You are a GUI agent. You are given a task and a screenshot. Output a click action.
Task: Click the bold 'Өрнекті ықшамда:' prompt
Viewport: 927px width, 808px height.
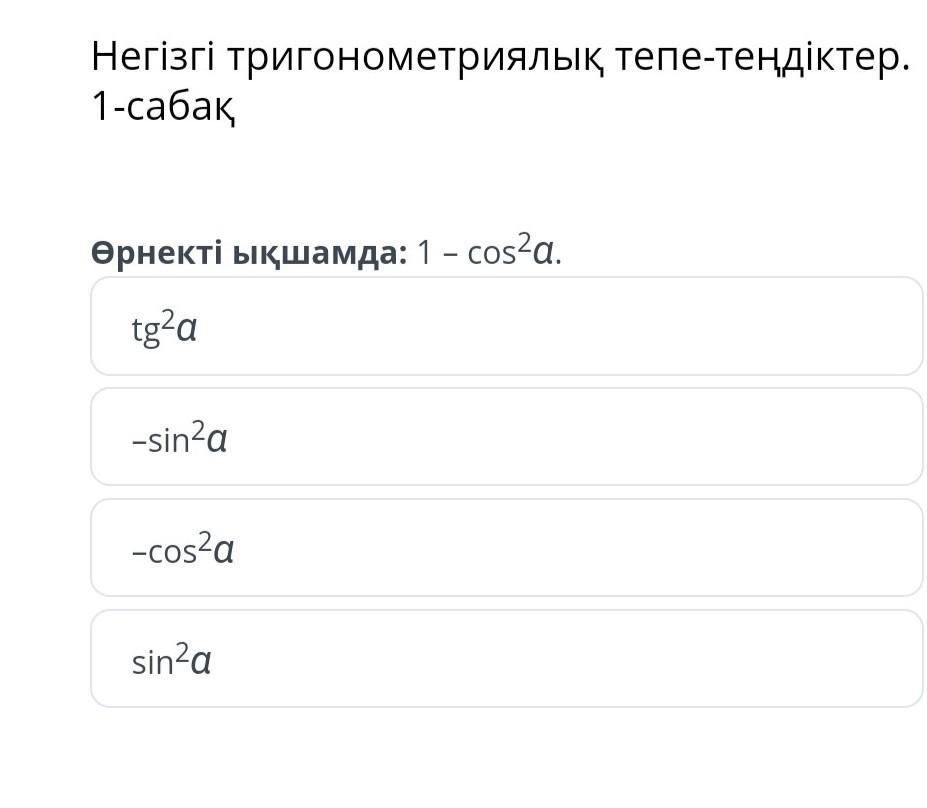[249, 253]
